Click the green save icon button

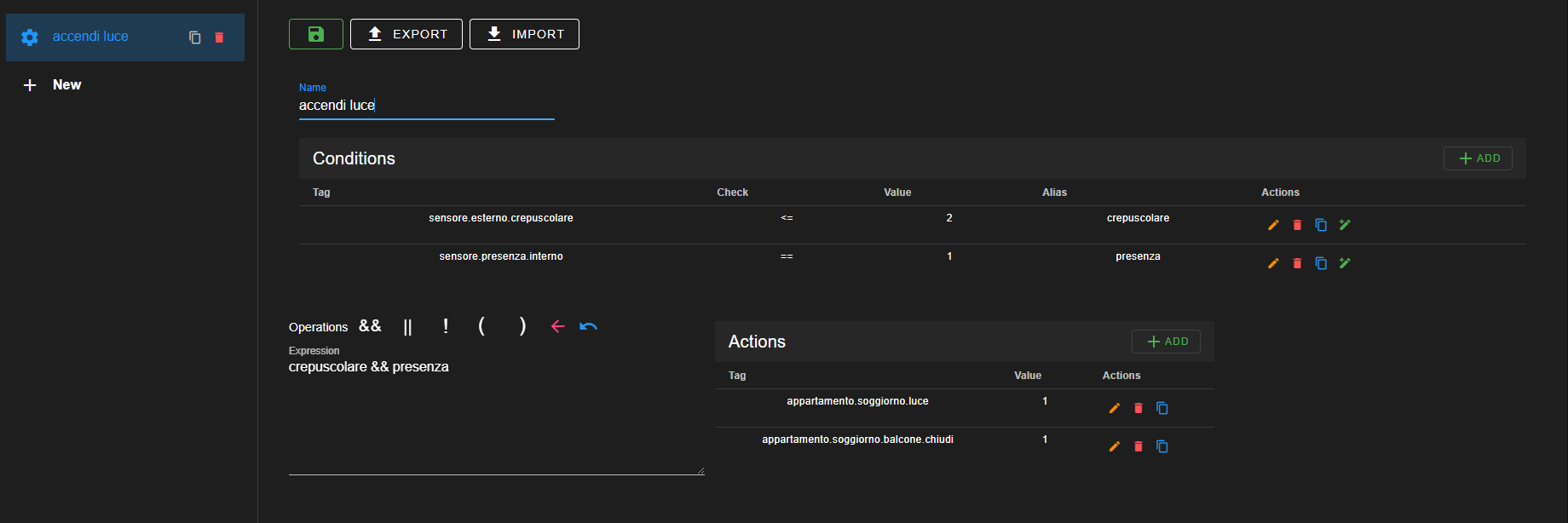pyautogui.click(x=315, y=34)
